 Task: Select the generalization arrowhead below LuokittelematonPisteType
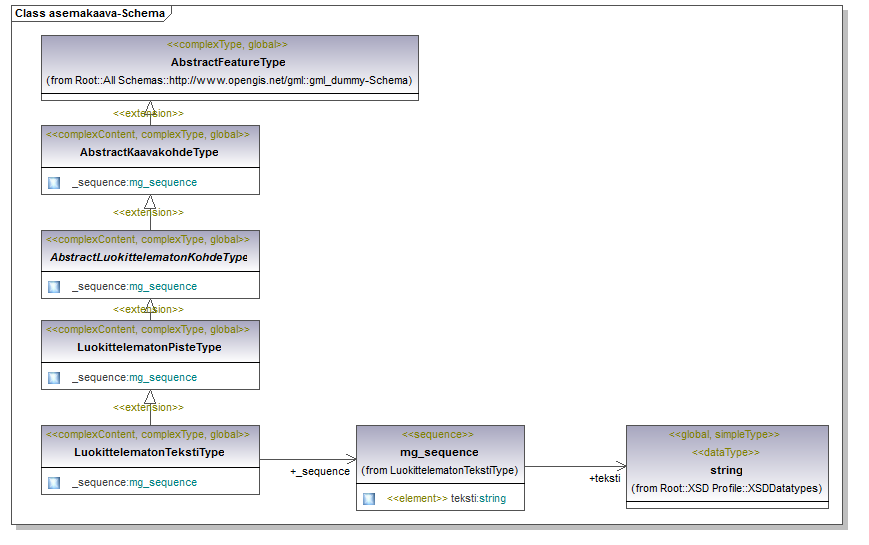coord(150,397)
